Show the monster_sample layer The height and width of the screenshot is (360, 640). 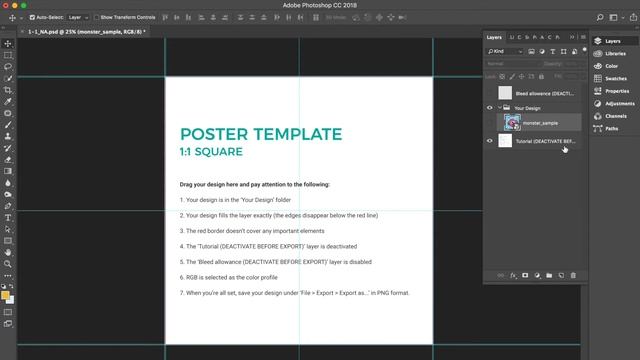(x=489, y=123)
